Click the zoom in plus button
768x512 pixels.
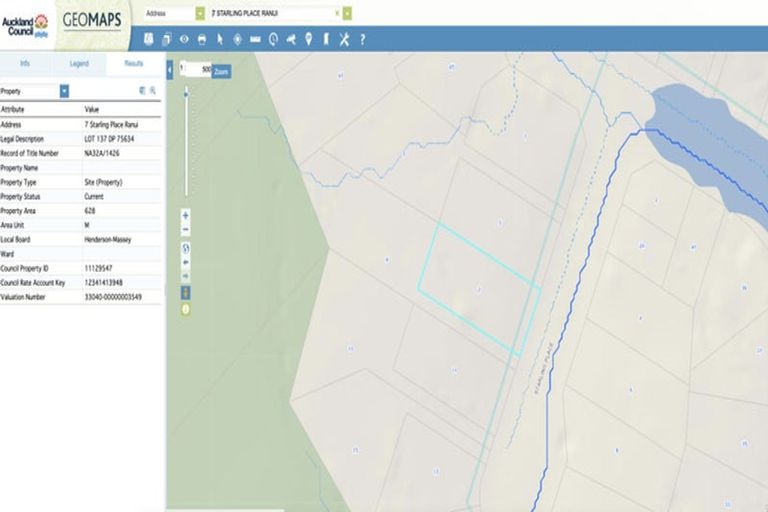[186, 215]
